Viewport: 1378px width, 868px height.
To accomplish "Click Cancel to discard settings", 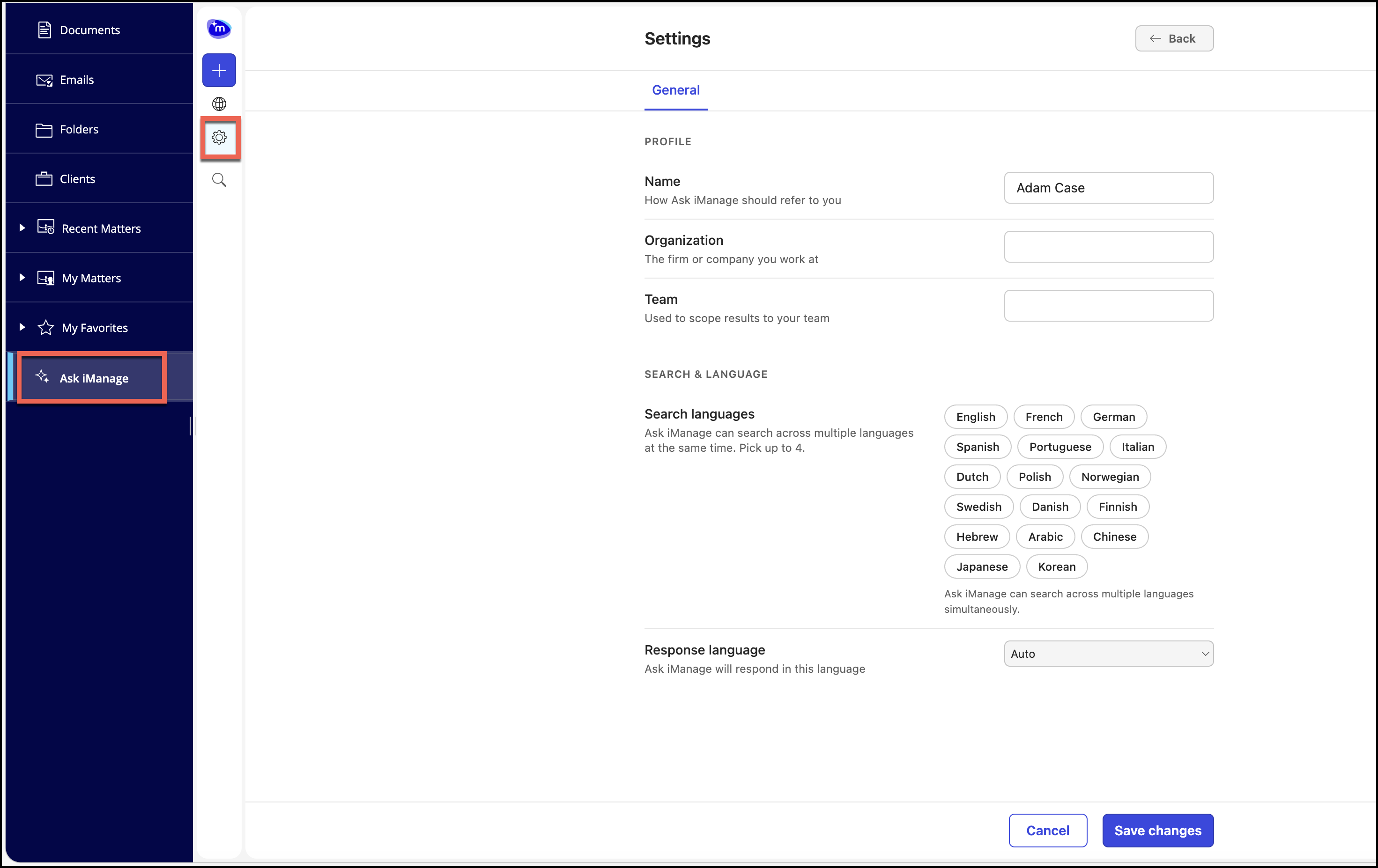I will 1047,830.
